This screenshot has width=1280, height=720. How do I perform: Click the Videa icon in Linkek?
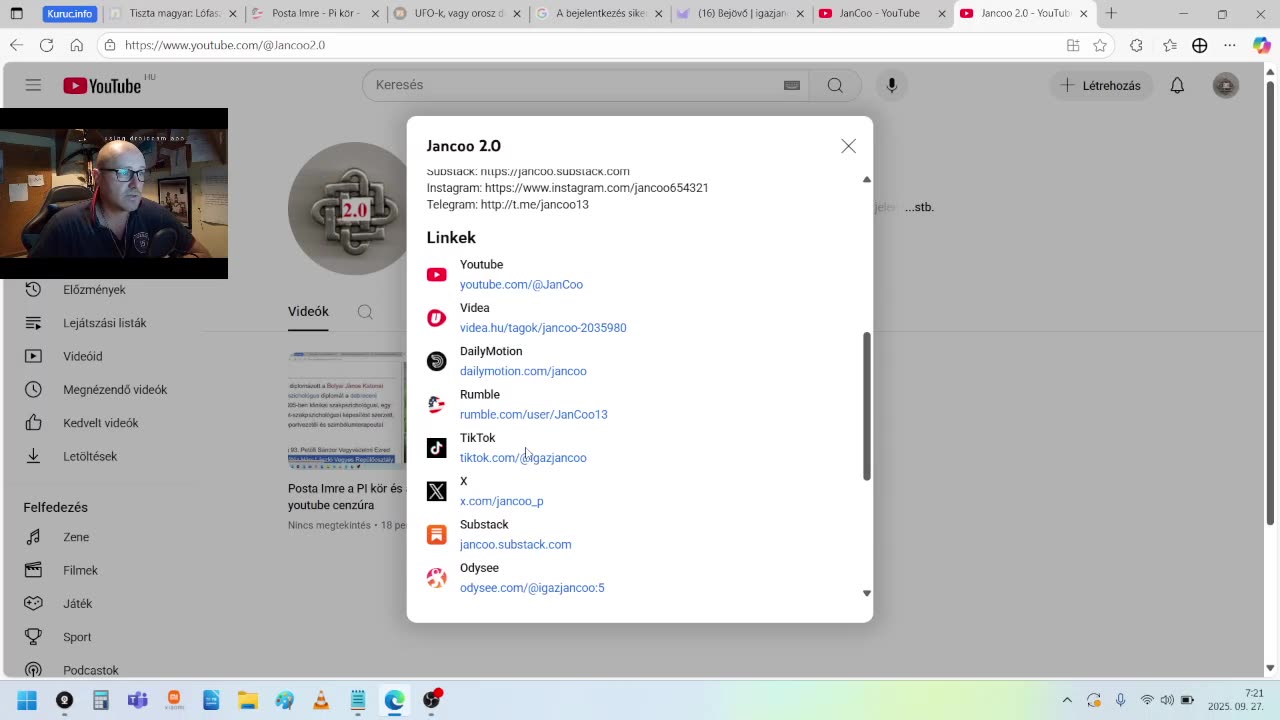436,318
